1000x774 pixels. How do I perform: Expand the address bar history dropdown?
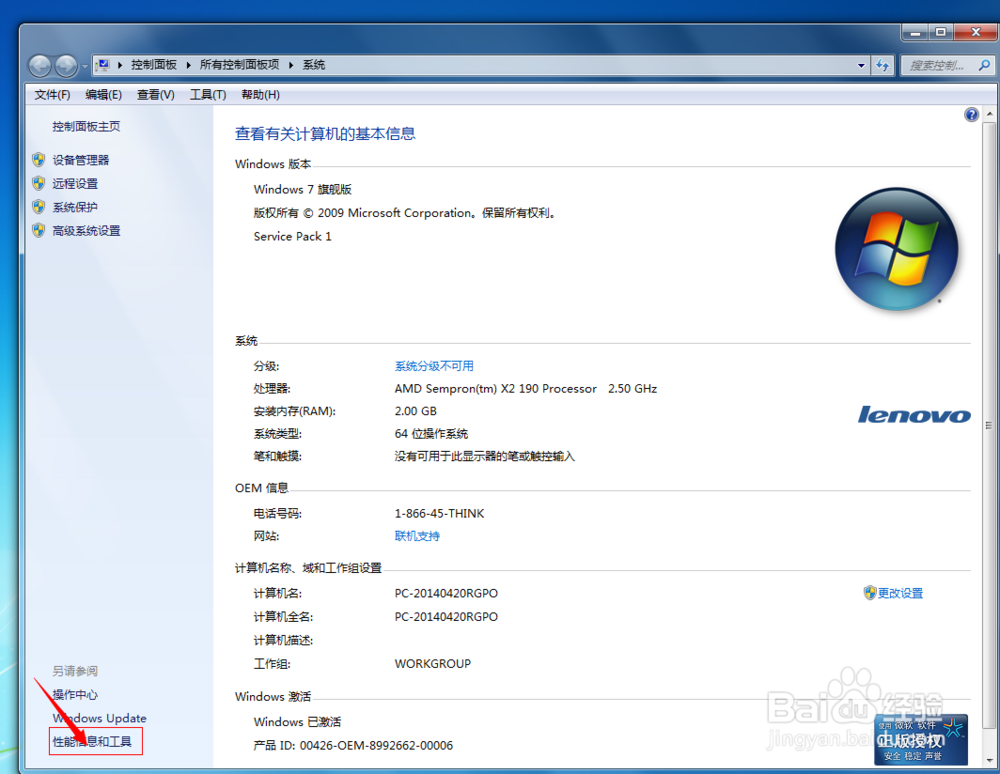(x=862, y=65)
